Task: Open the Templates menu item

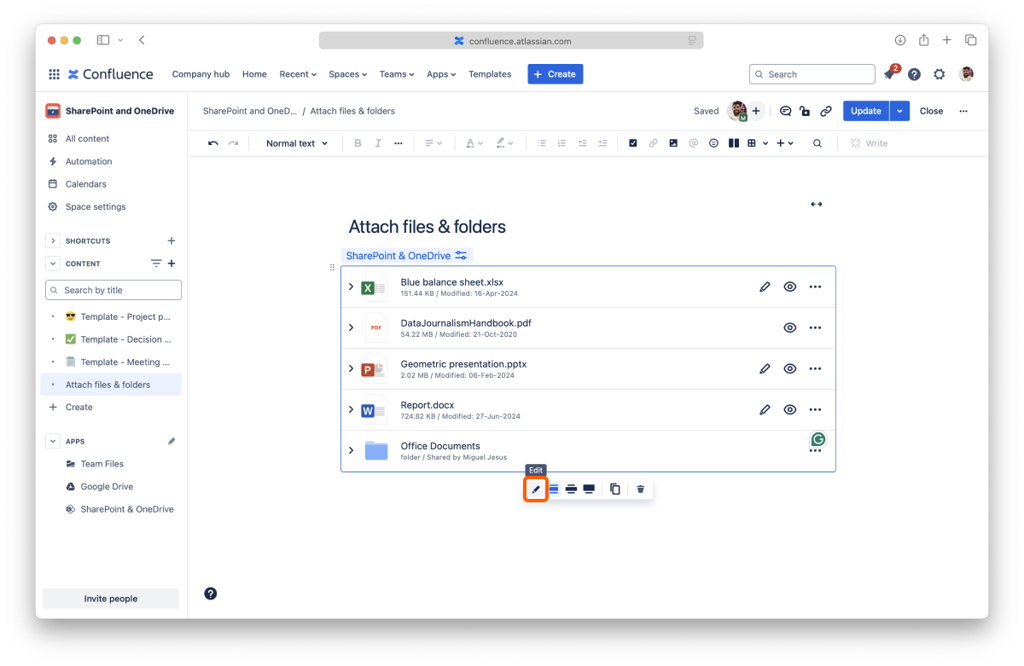Action: [x=490, y=75]
